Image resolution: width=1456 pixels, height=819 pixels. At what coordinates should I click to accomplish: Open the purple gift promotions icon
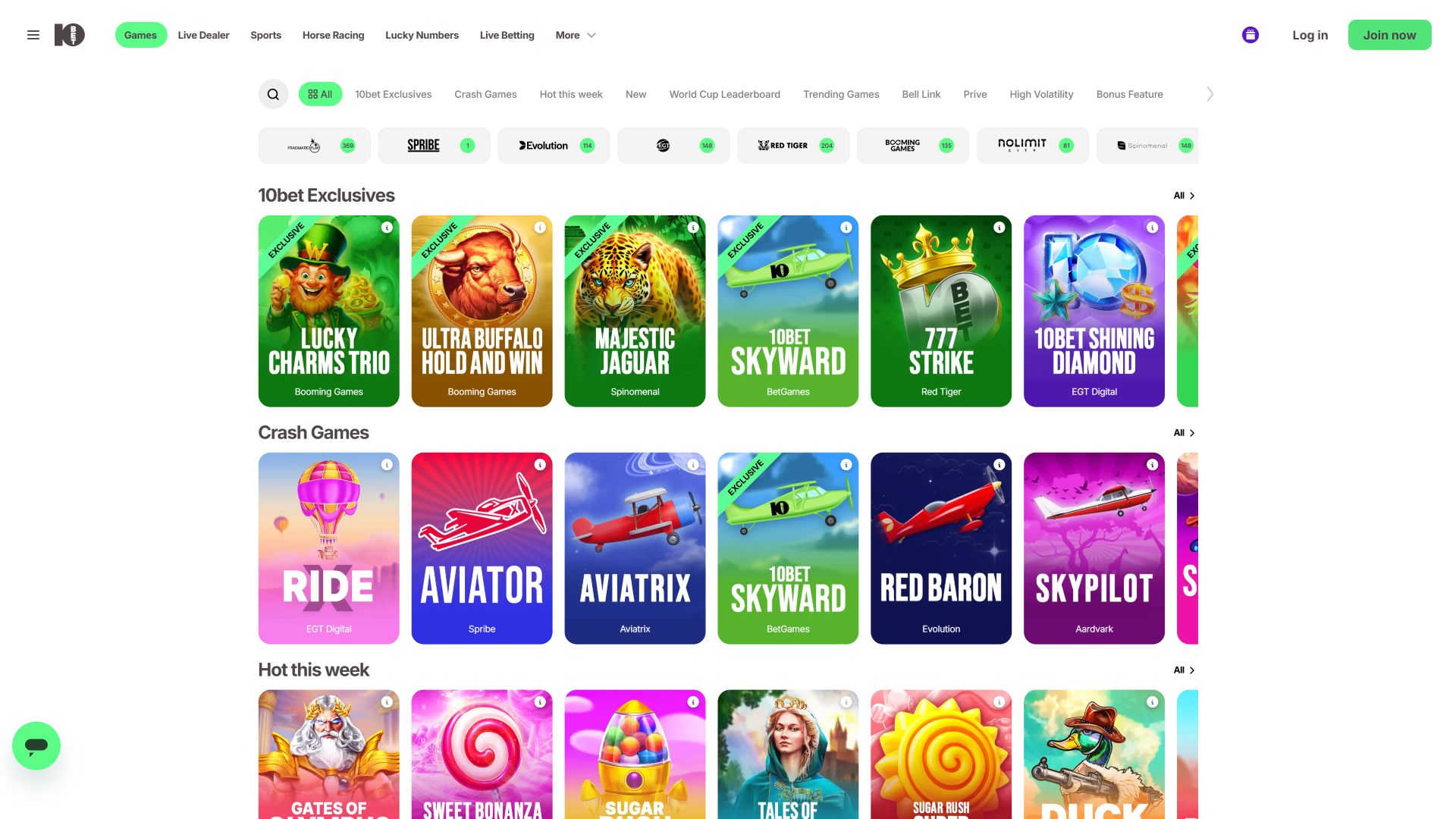point(1250,35)
